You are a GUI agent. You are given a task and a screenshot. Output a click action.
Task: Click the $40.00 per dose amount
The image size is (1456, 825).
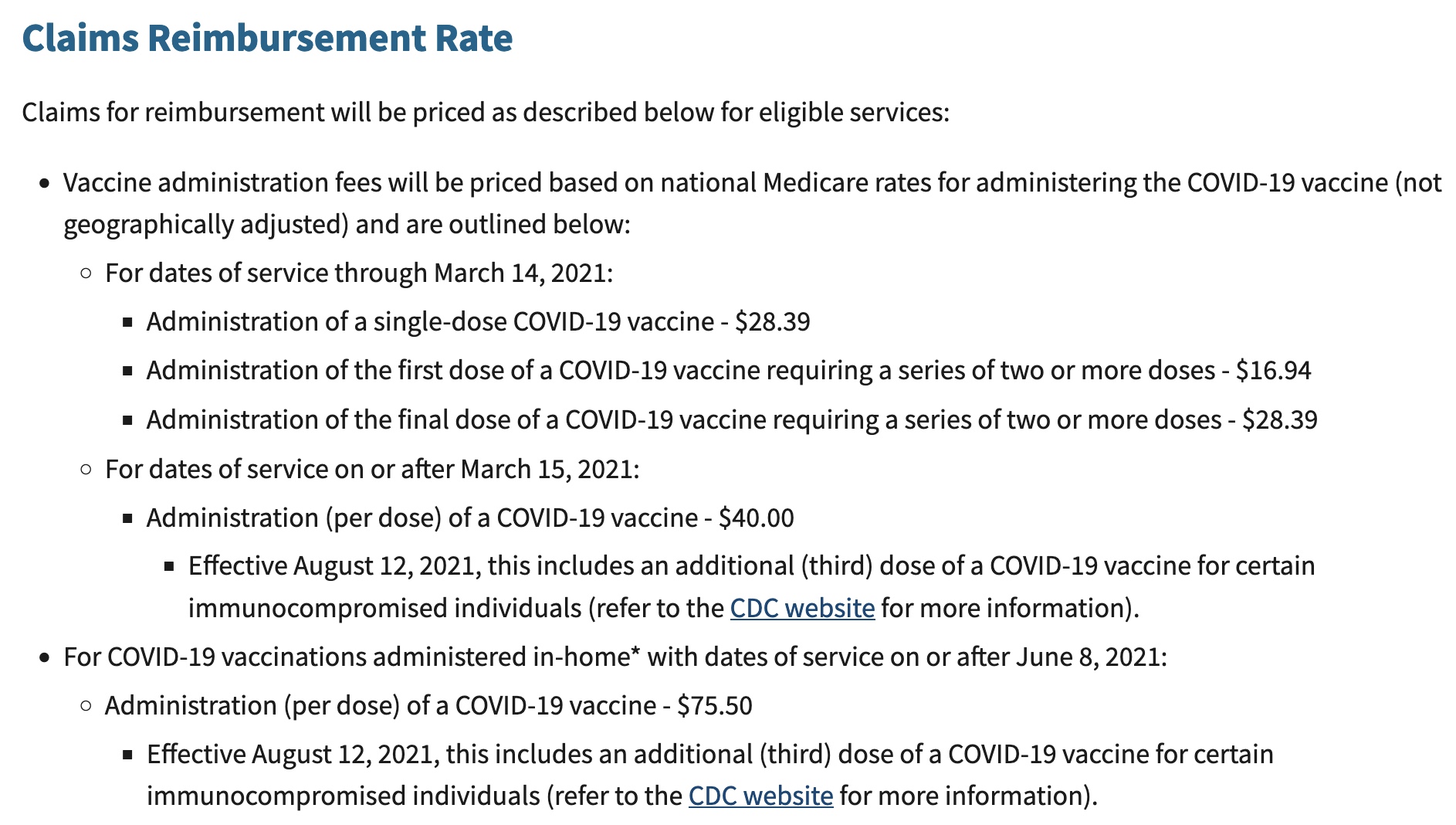coord(756,518)
